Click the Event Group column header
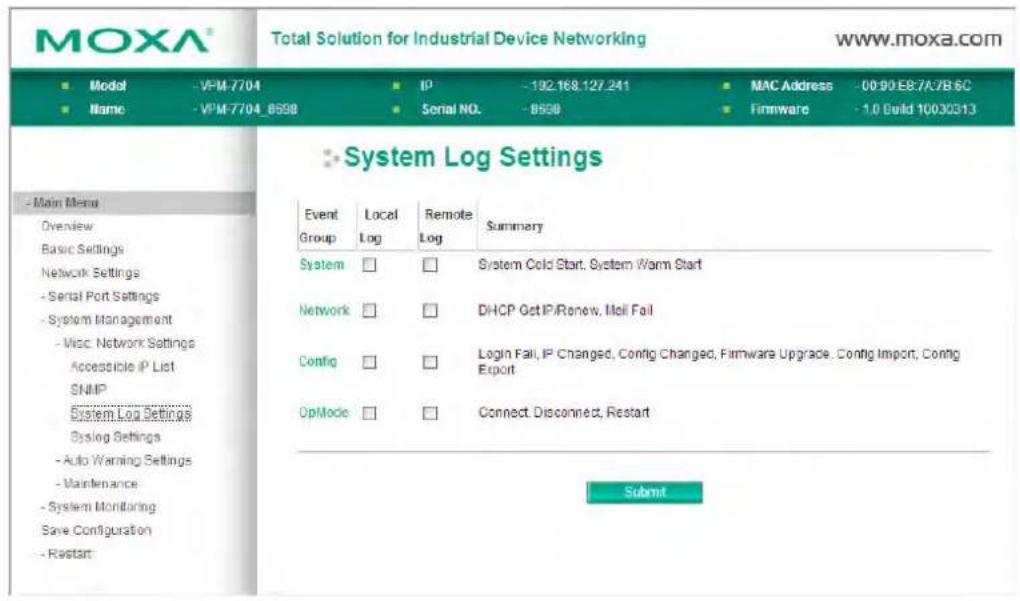Viewport: 1020px width, 601px height. (319, 226)
